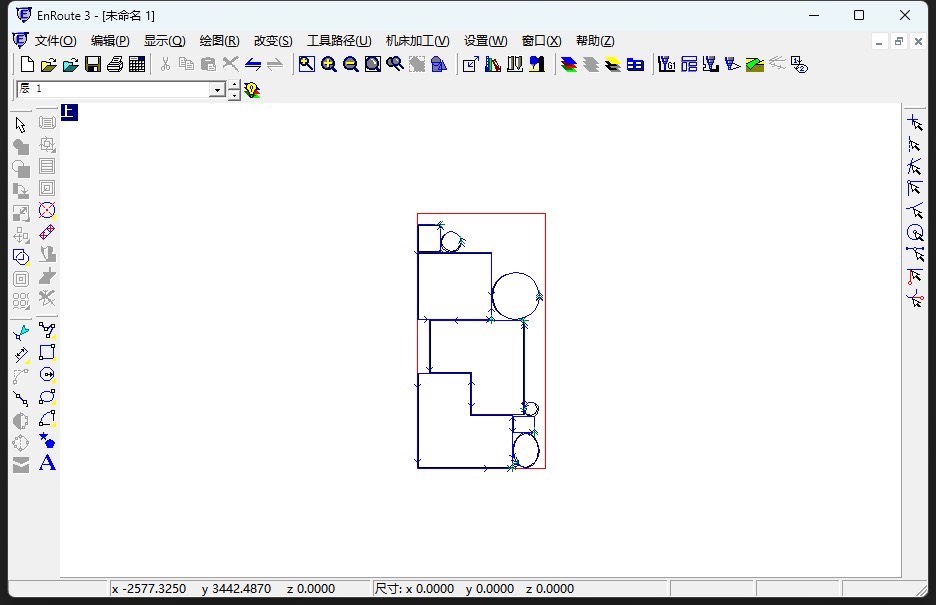
Task: Open the calculator grid icon
Action: click(x=137, y=65)
